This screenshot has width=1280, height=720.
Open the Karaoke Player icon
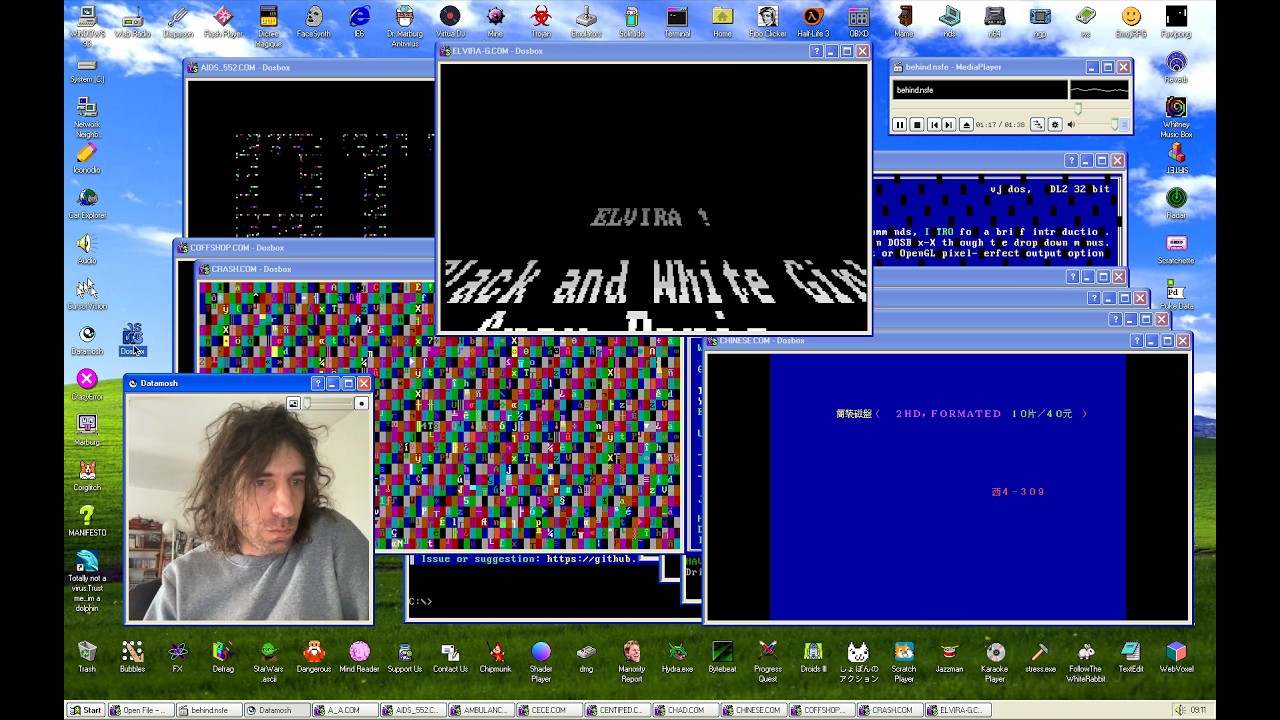tap(995, 661)
